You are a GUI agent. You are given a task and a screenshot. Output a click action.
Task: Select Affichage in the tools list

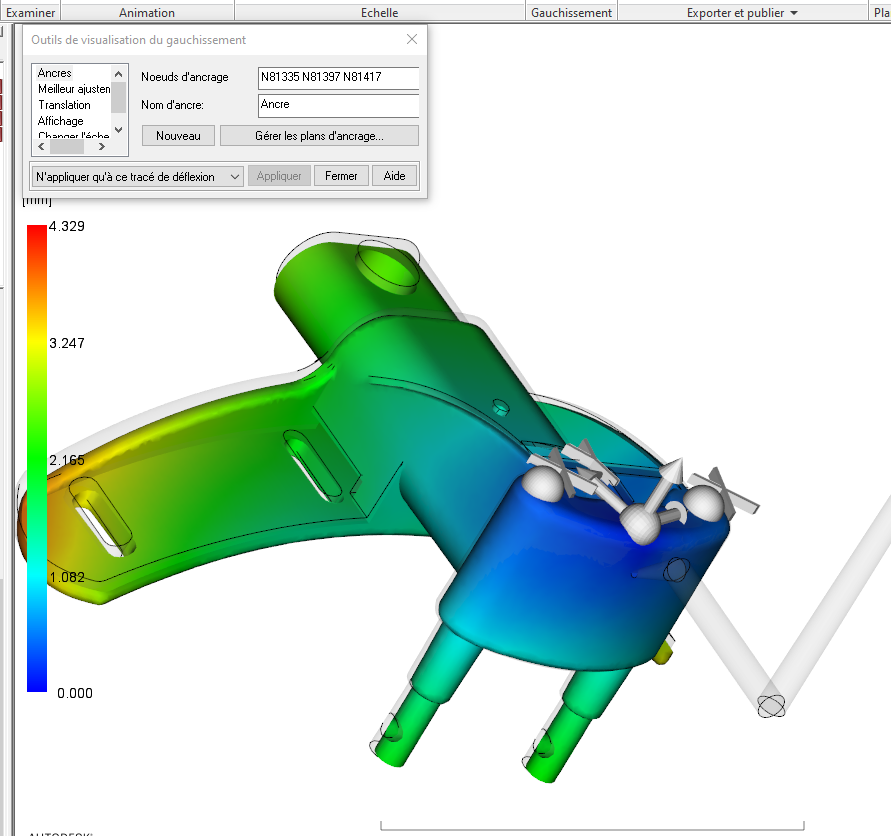tap(60, 121)
